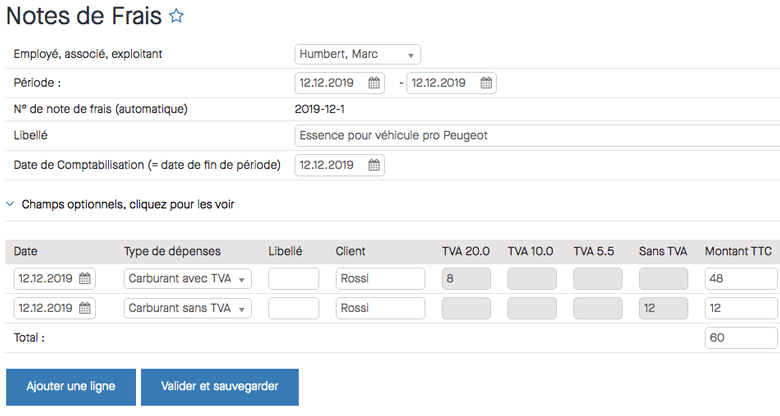Select TVA 10.0 field in Carburant avec TVA row

[x=532, y=279]
